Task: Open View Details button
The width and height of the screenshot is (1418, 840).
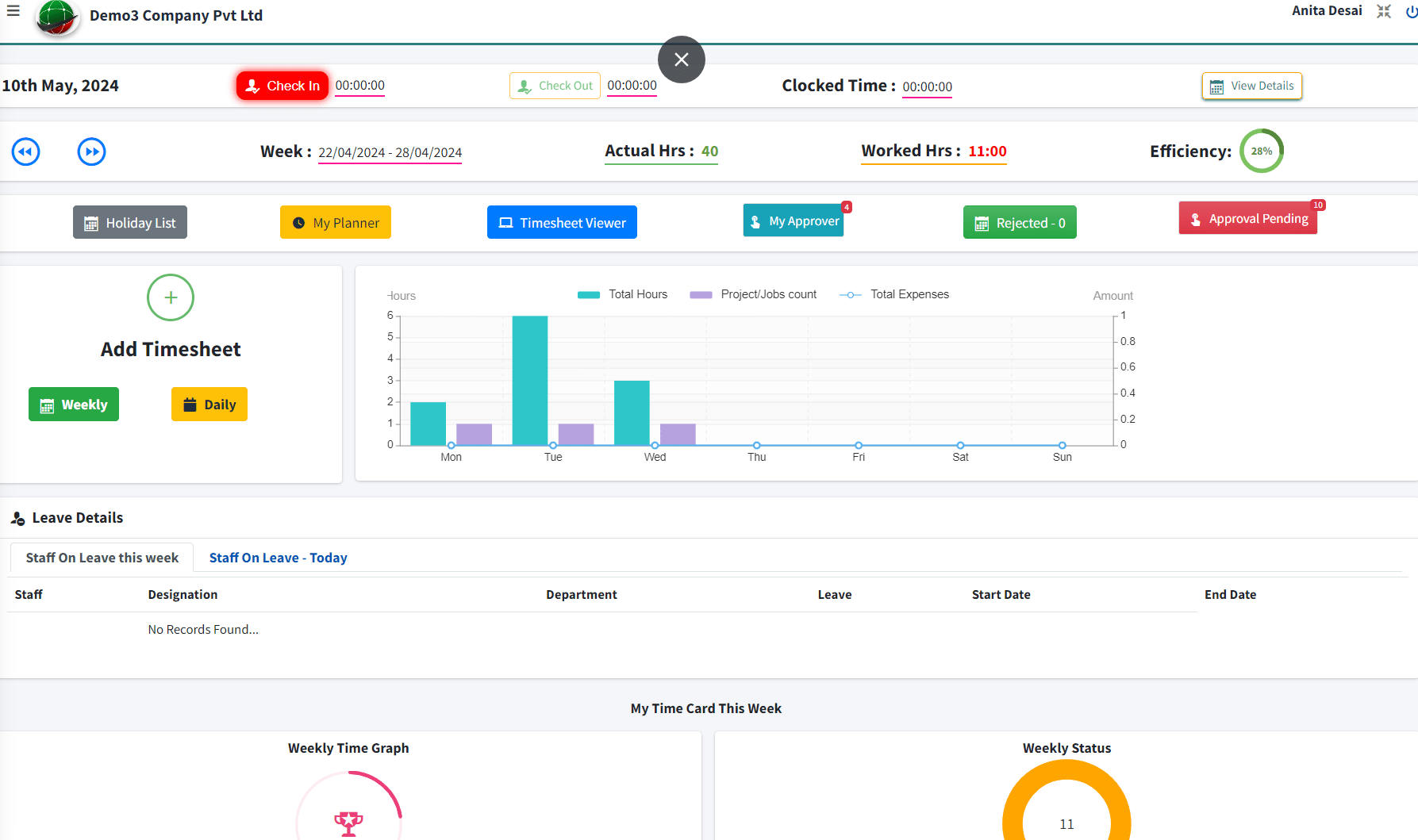Action: tap(1252, 86)
